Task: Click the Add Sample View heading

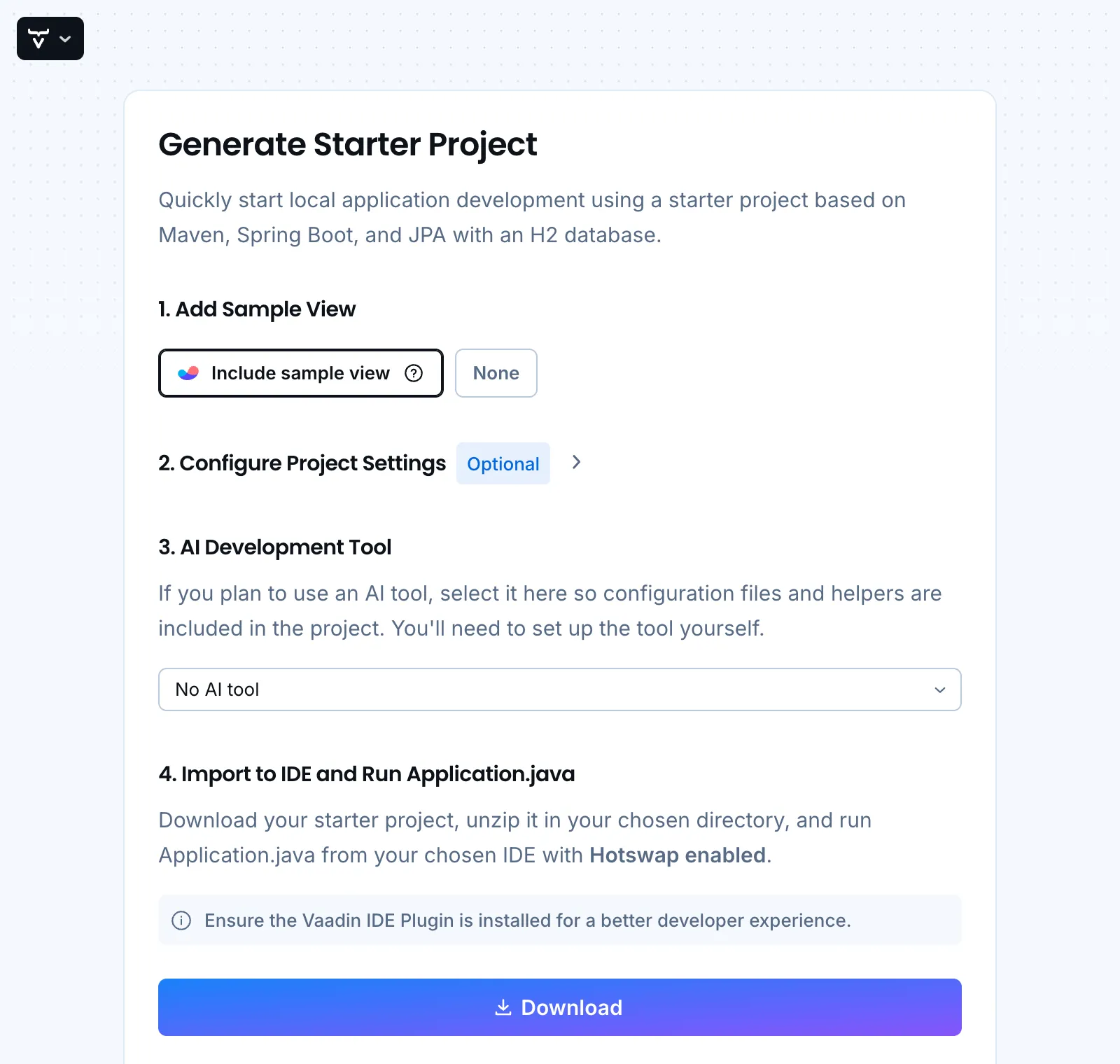Action: (x=257, y=309)
